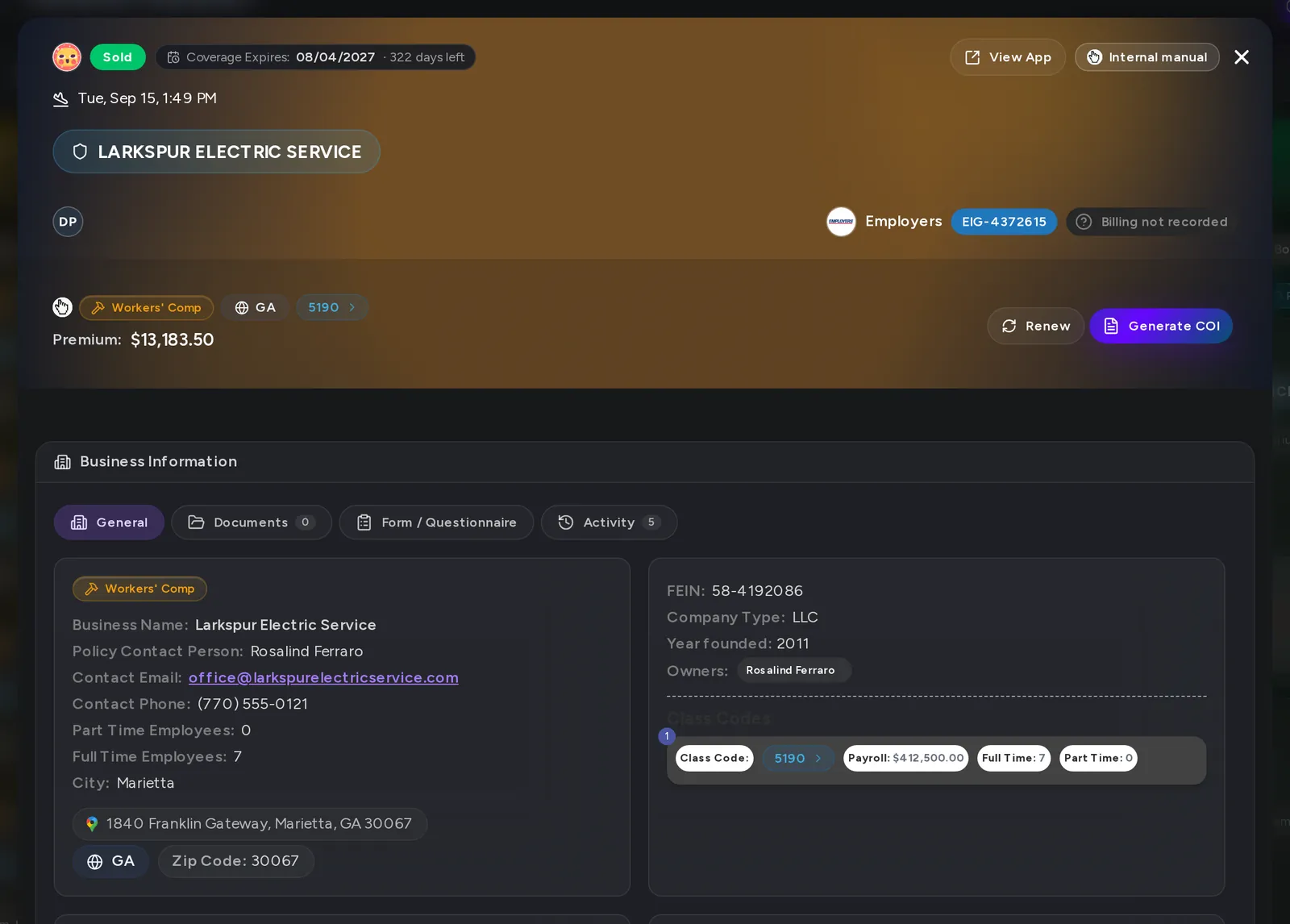This screenshot has width=1290, height=924.
Task: Click the Google Maps pin on address
Action: pyautogui.click(x=92, y=824)
